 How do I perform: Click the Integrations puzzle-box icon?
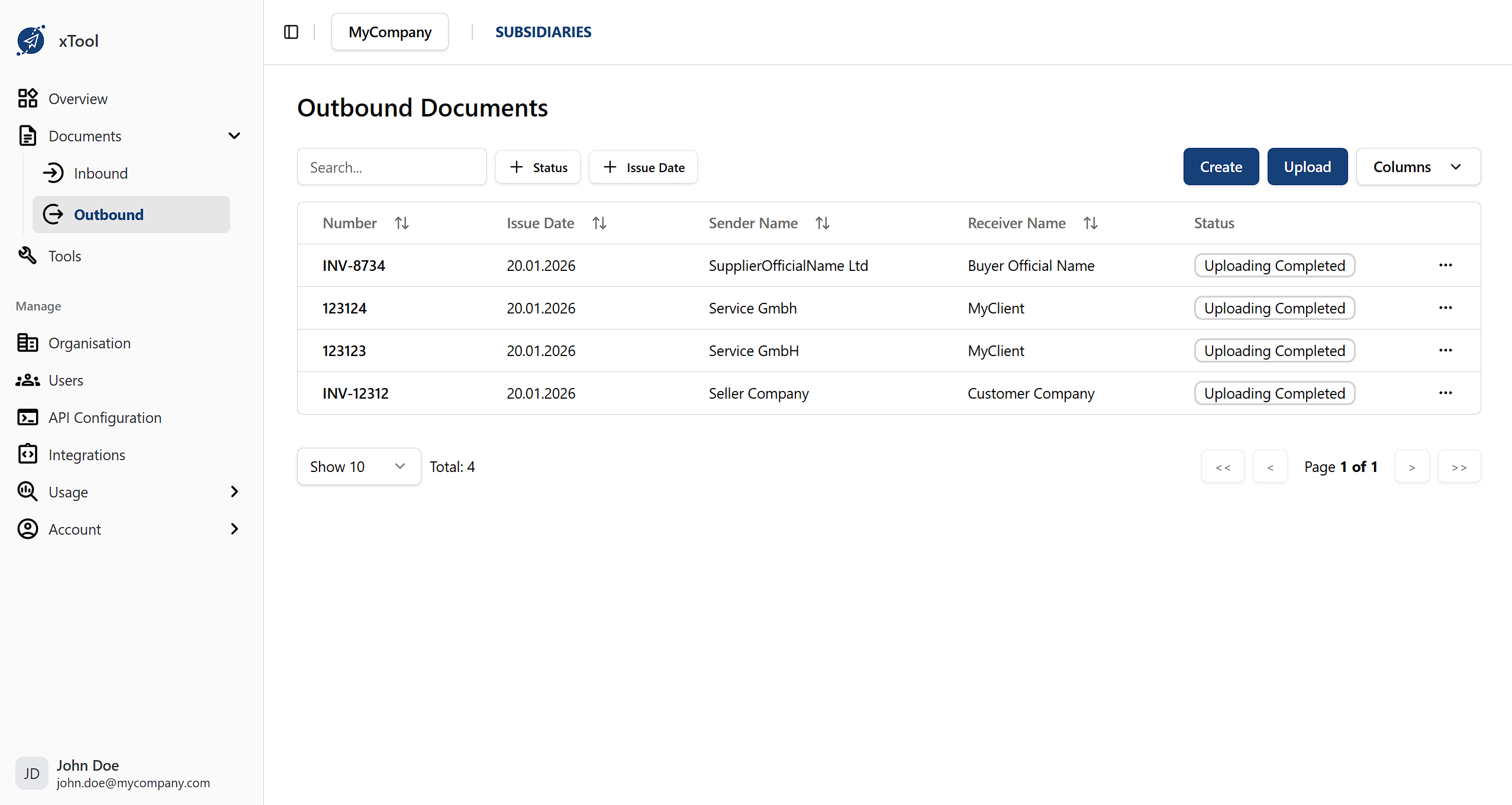(x=27, y=454)
